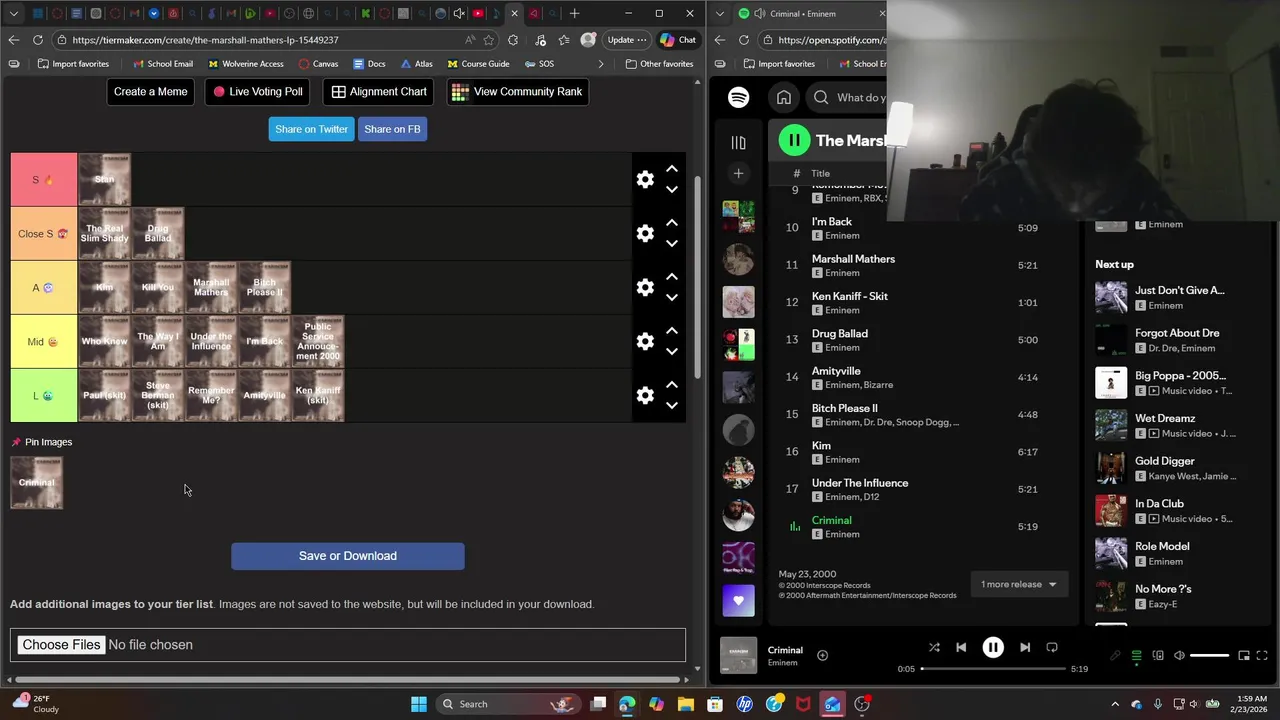Skip to the next track in Spotify

(x=1025, y=648)
